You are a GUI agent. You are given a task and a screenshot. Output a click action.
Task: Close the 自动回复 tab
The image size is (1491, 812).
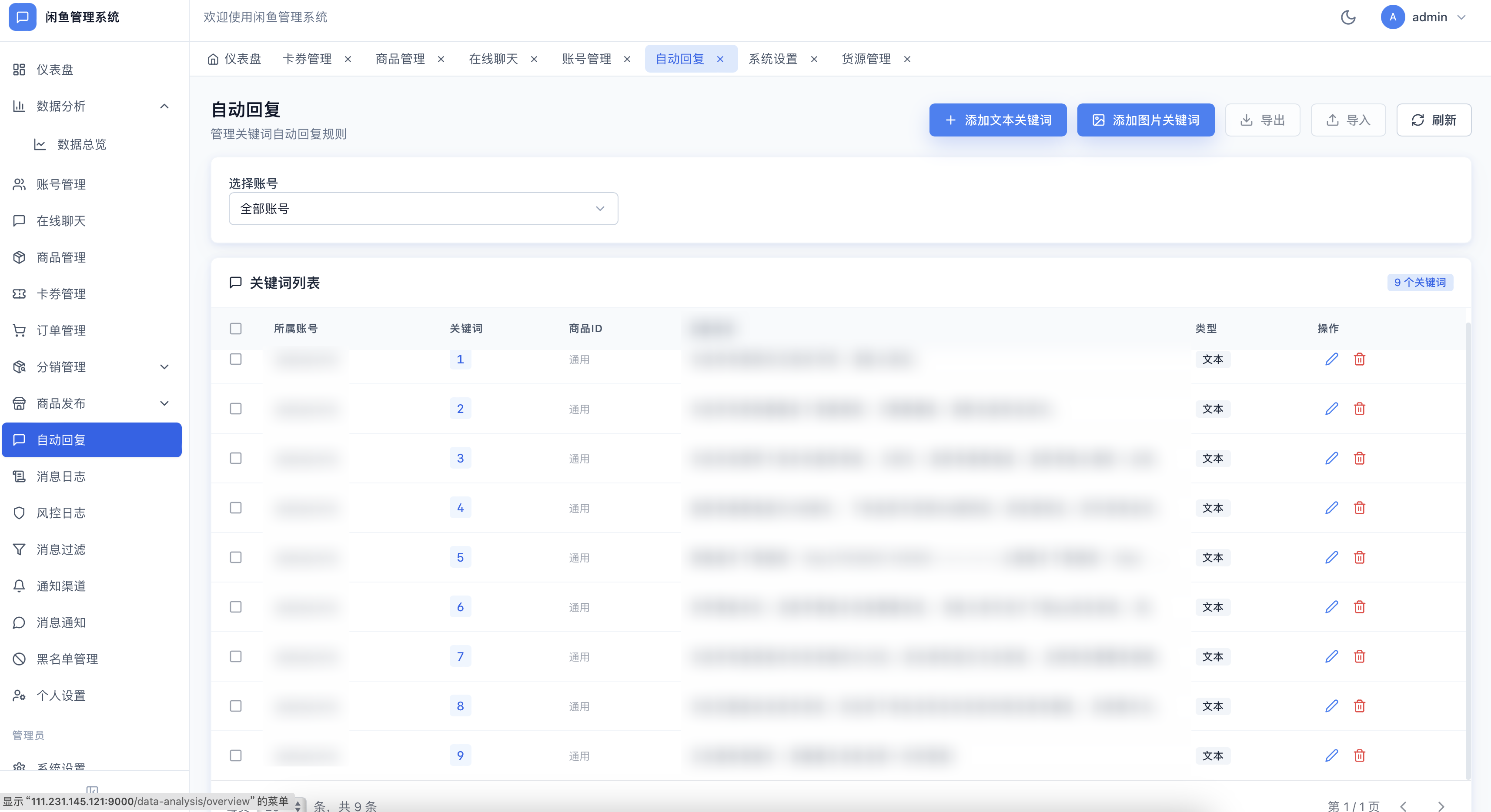720,59
